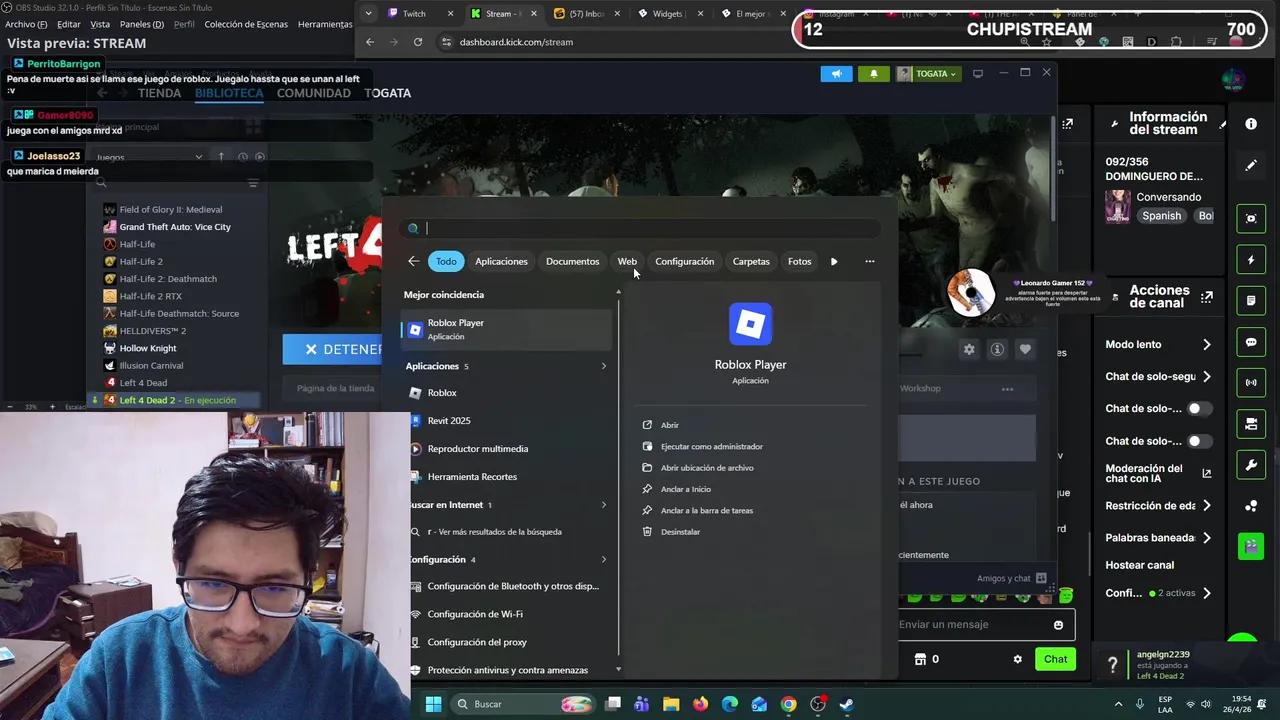The image size is (1280, 720).
Task: Open Modo lento chevron in Kick actions
Action: pos(1206,344)
